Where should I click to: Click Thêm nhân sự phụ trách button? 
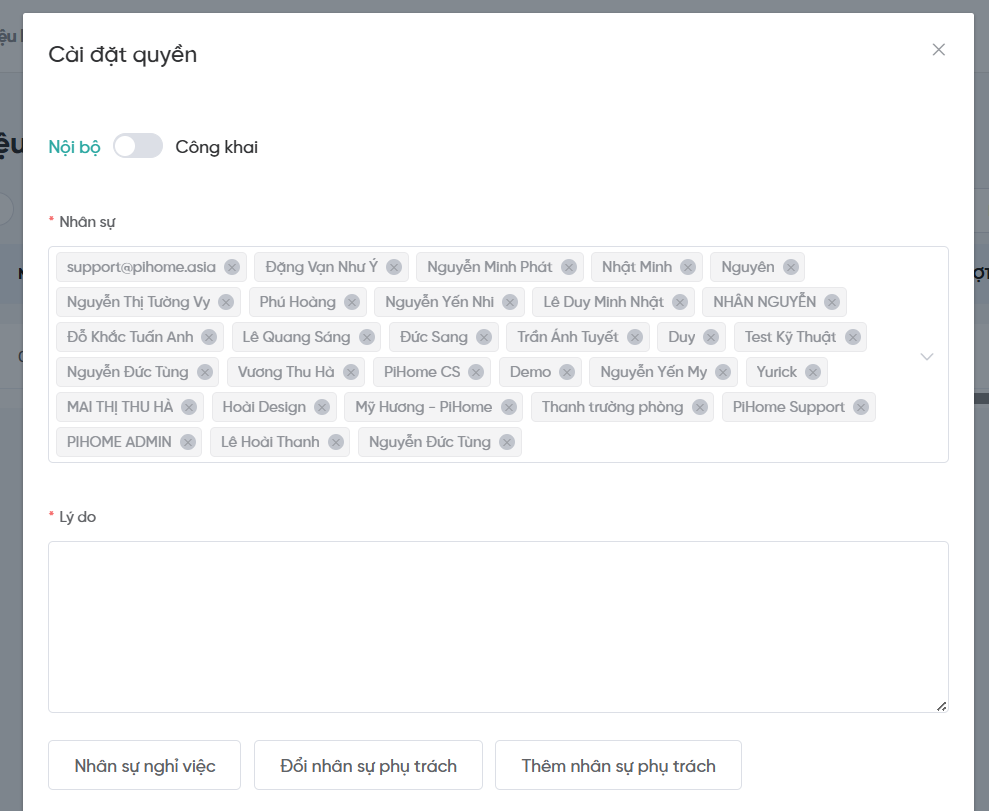(618, 766)
